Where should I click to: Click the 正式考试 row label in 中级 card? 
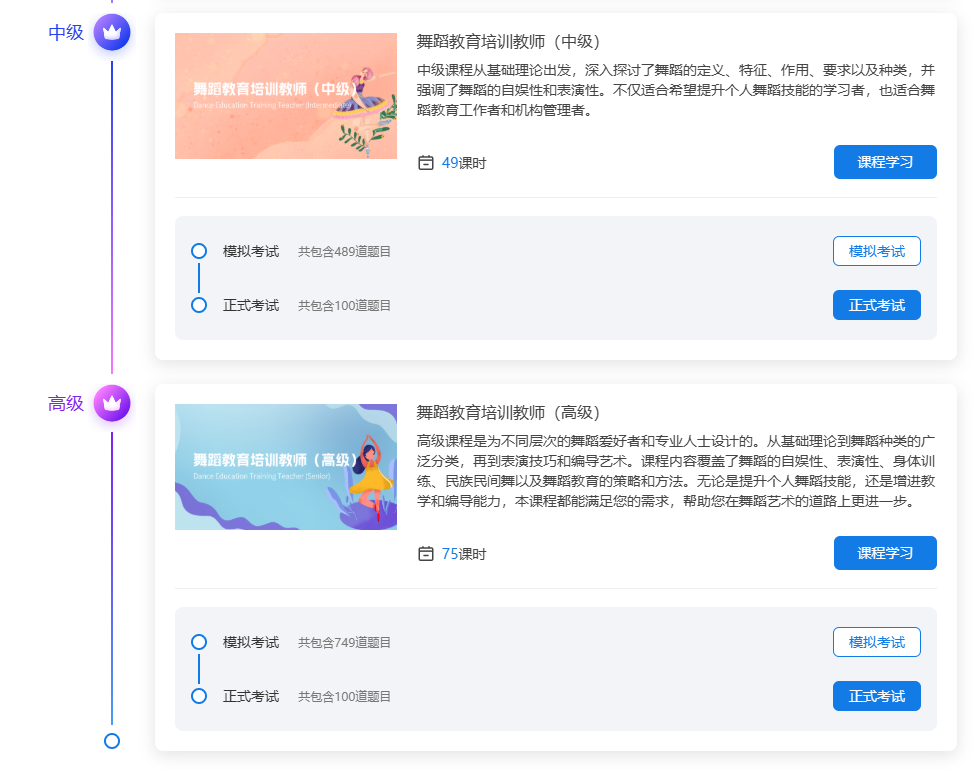[x=251, y=305]
